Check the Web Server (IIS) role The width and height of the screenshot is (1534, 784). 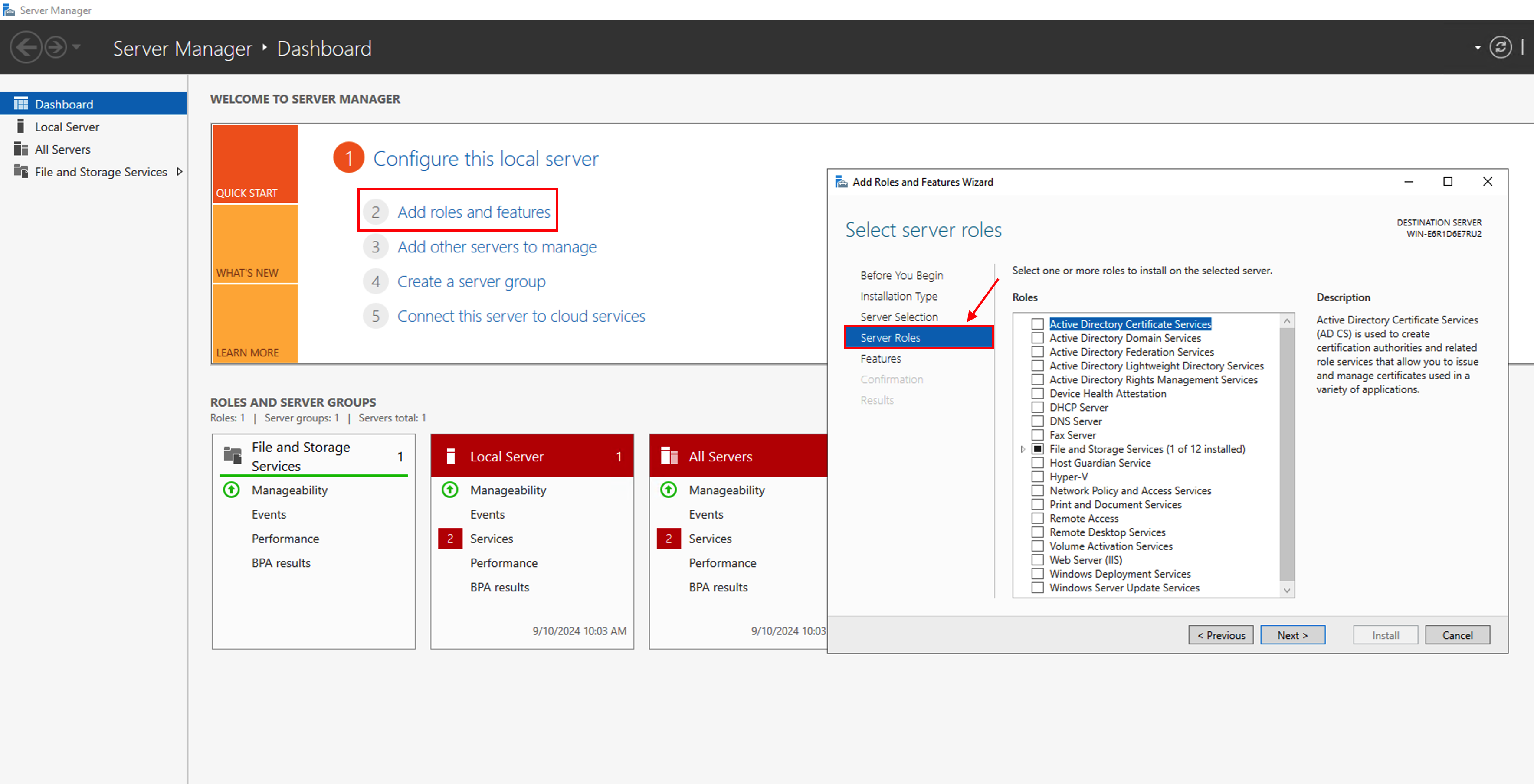pos(1037,559)
